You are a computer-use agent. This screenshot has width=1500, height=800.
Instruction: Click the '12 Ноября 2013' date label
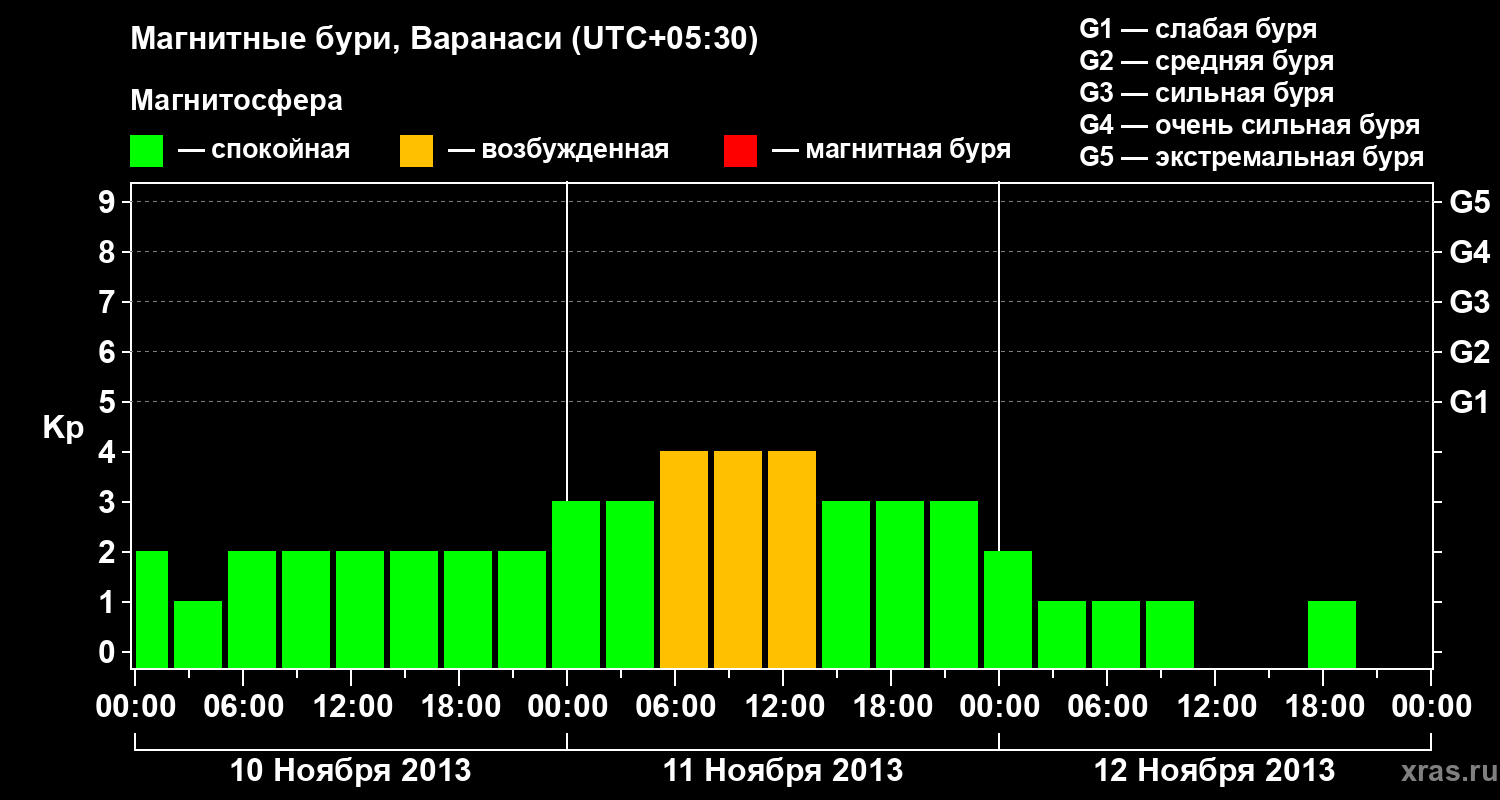coord(1215,771)
